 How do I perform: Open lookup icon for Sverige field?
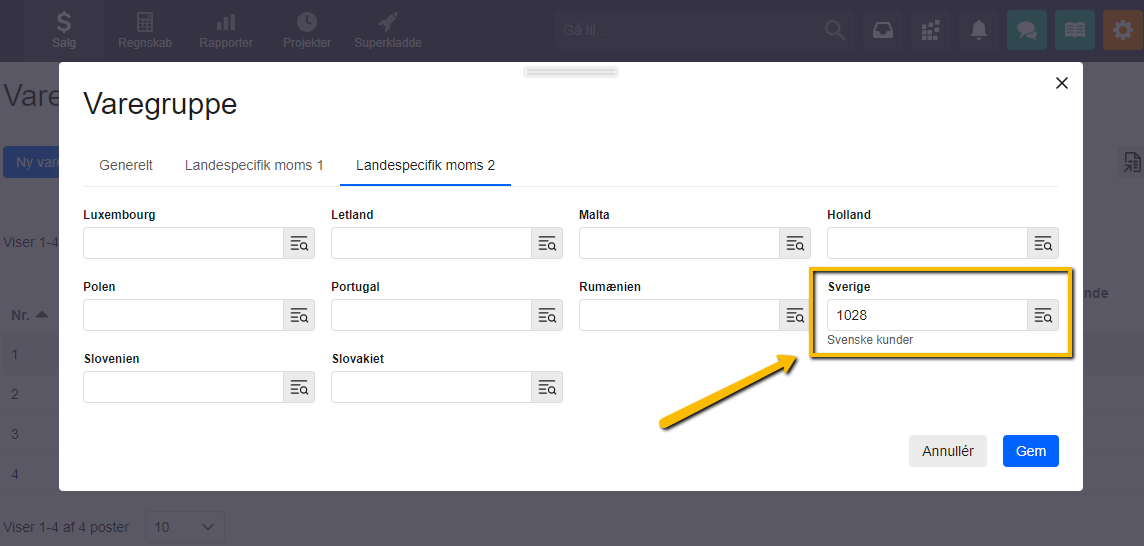[1043, 315]
